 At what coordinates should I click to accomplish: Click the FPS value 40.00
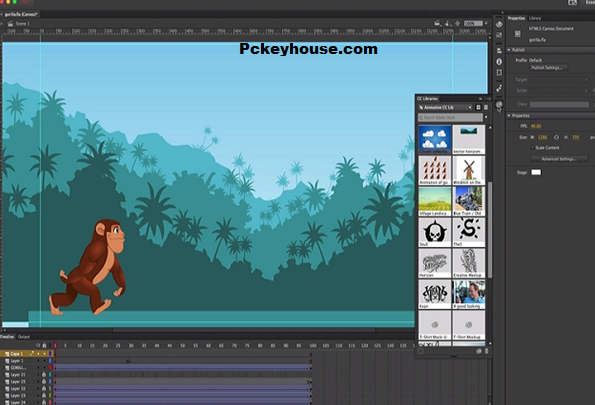tap(536, 126)
